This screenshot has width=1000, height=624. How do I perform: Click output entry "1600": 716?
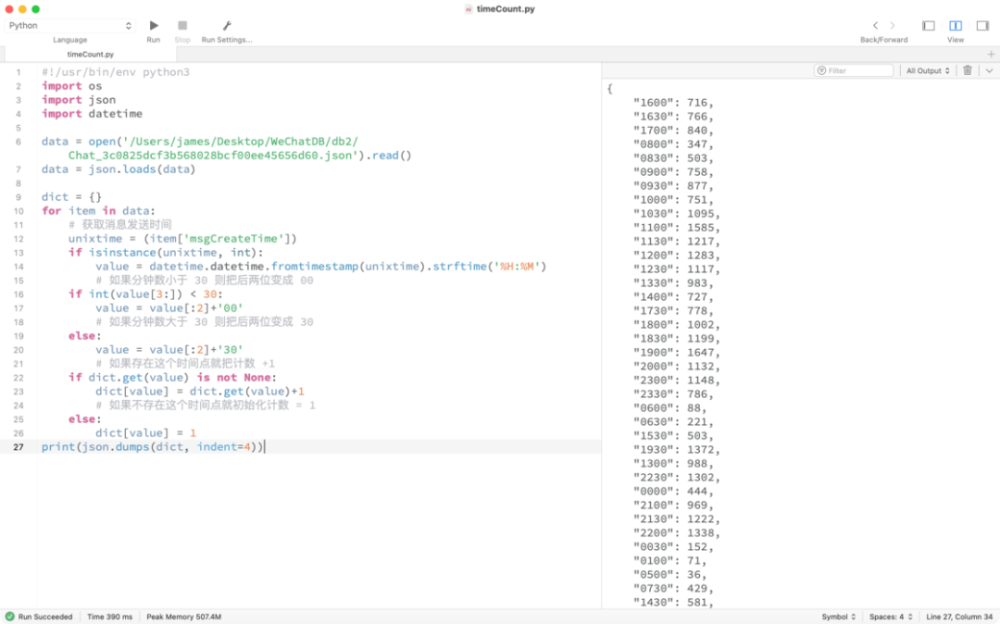673,103
